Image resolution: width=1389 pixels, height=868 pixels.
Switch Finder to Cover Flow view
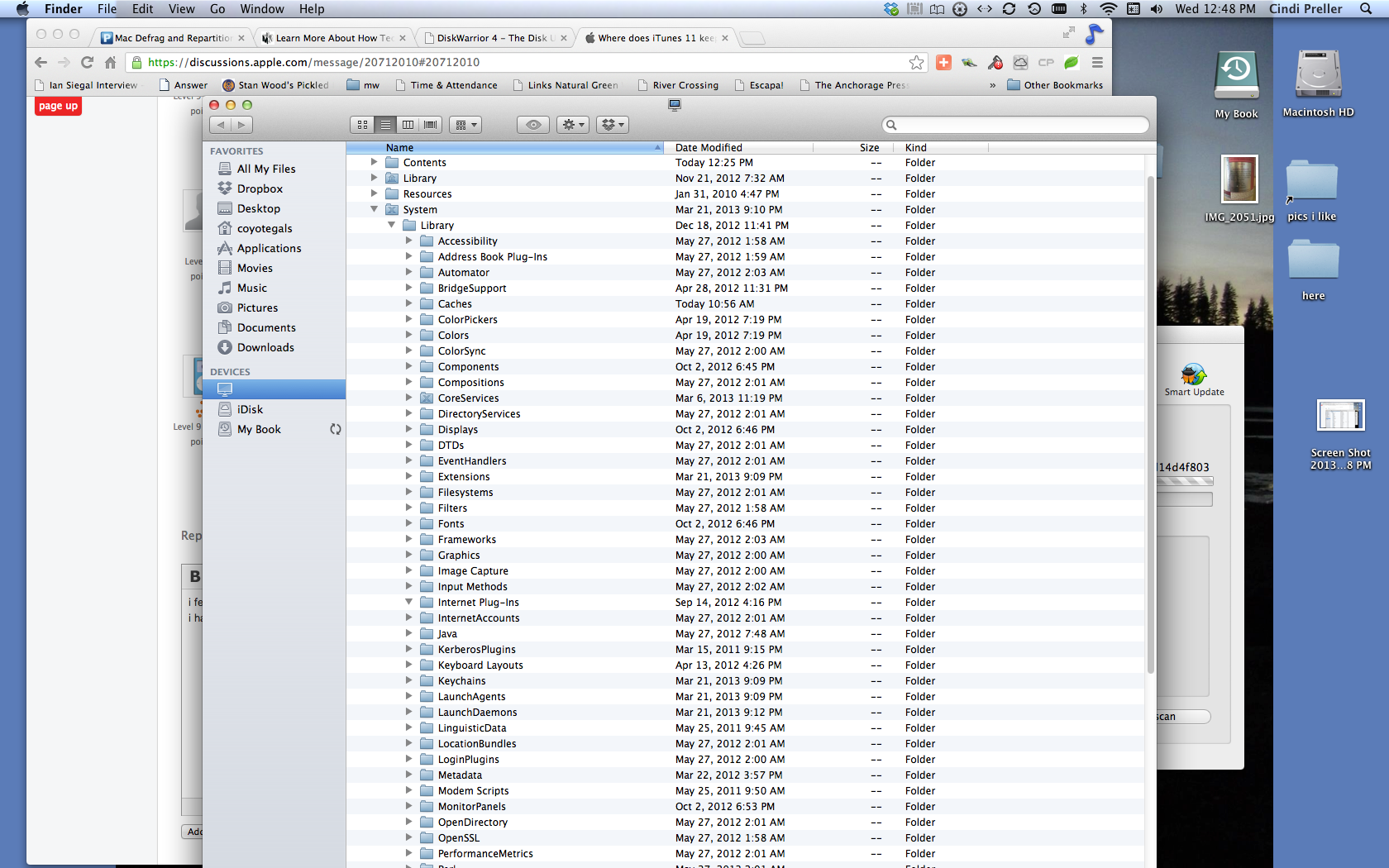[431, 125]
